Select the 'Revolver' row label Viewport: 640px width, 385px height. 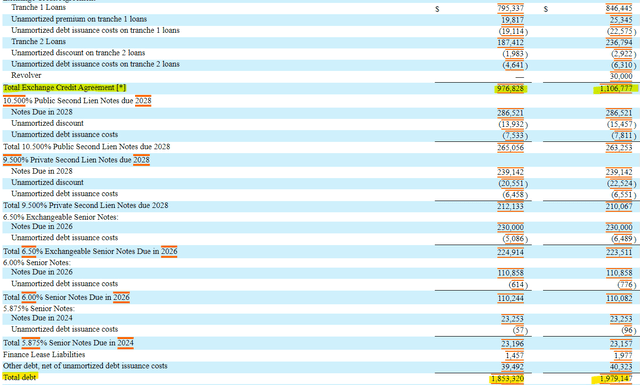click(26, 76)
